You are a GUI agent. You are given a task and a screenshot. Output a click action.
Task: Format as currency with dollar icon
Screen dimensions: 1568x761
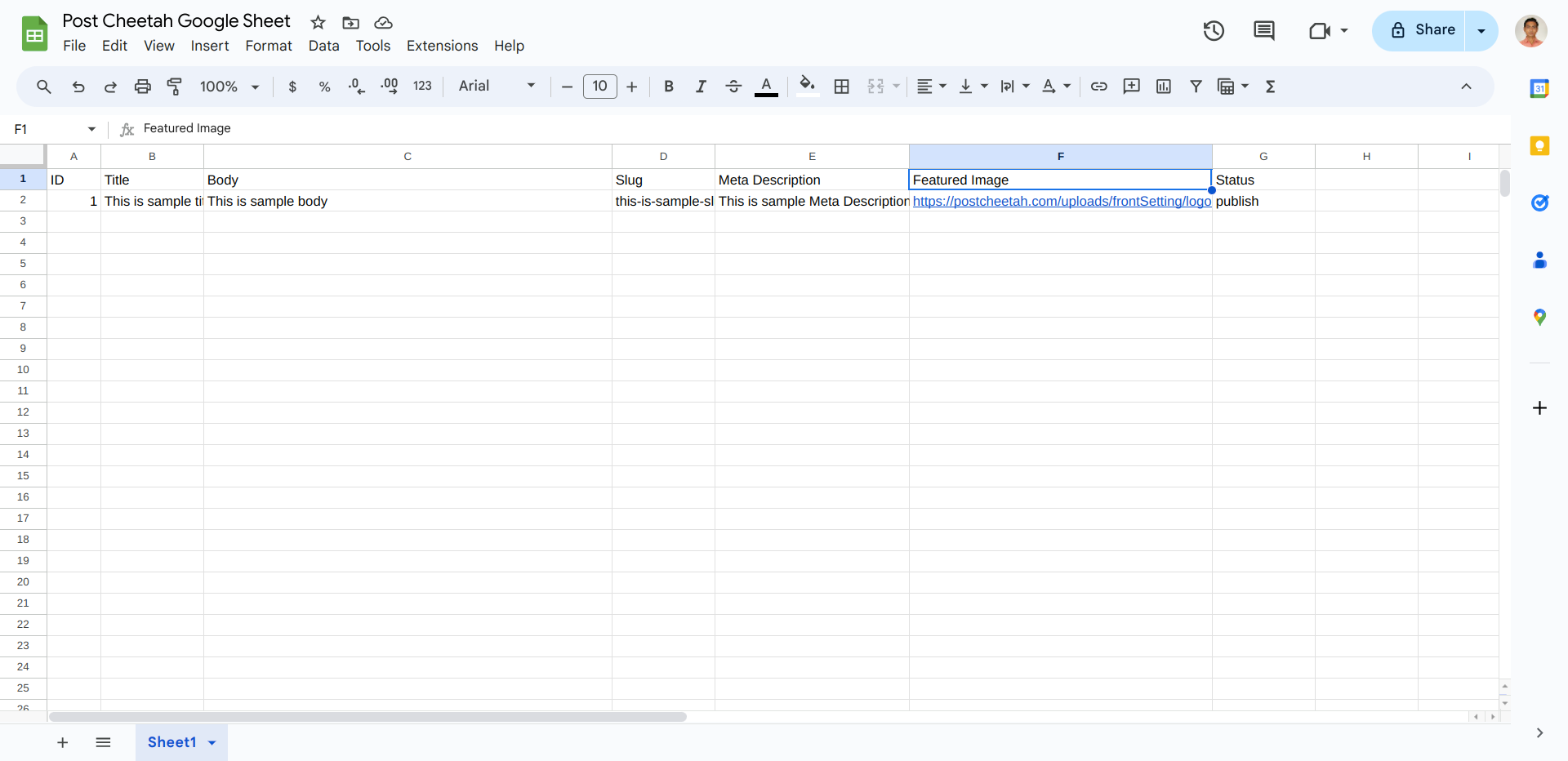click(x=292, y=87)
